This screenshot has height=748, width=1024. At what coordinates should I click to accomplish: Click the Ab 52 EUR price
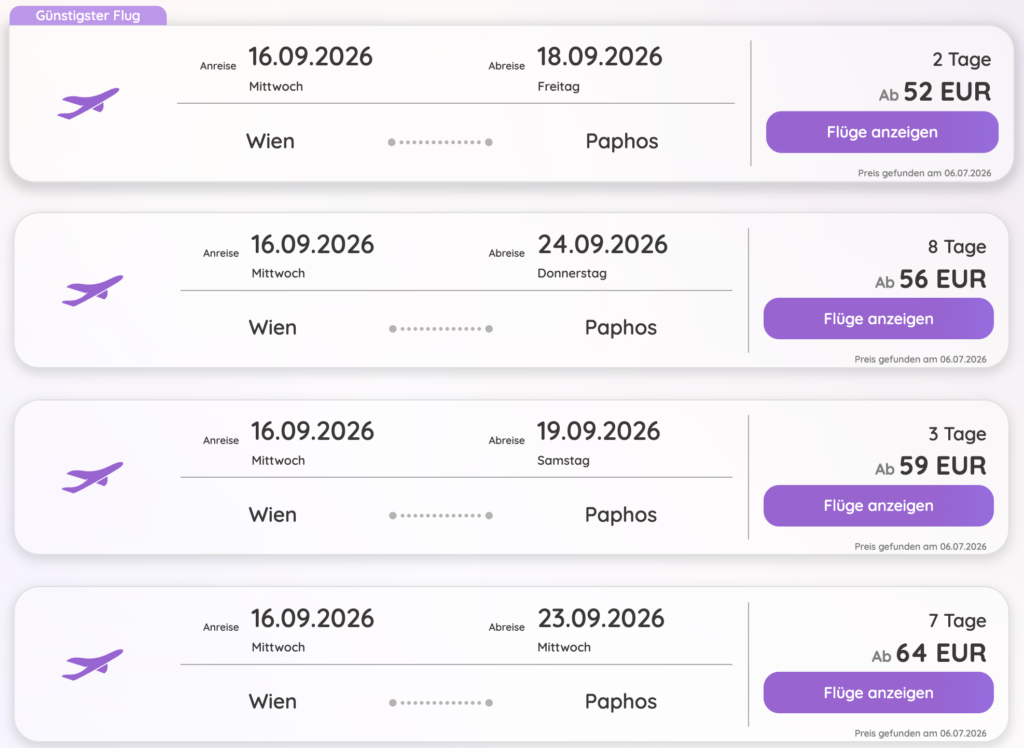click(935, 92)
